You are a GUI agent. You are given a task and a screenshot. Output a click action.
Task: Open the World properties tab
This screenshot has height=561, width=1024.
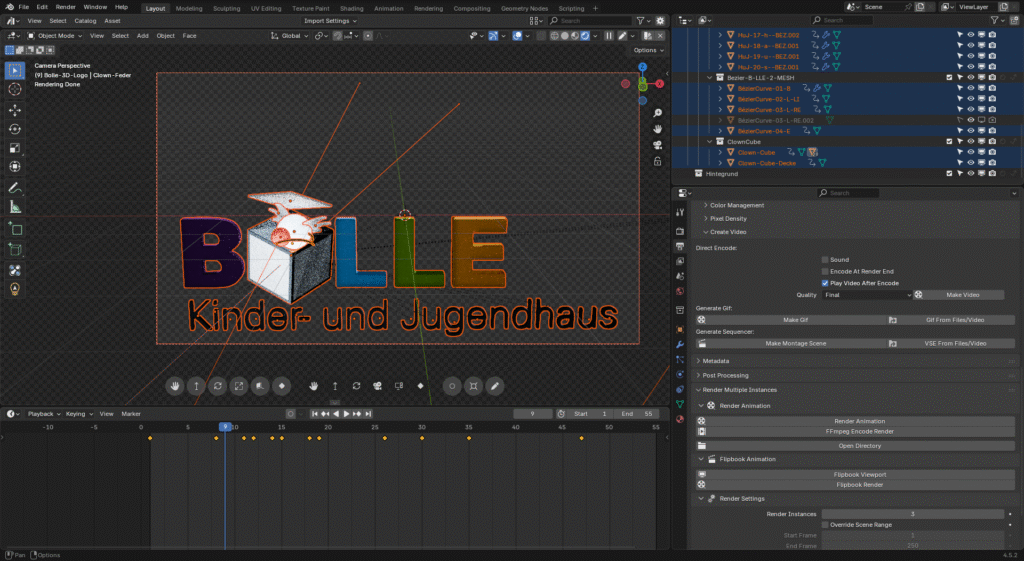680,292
